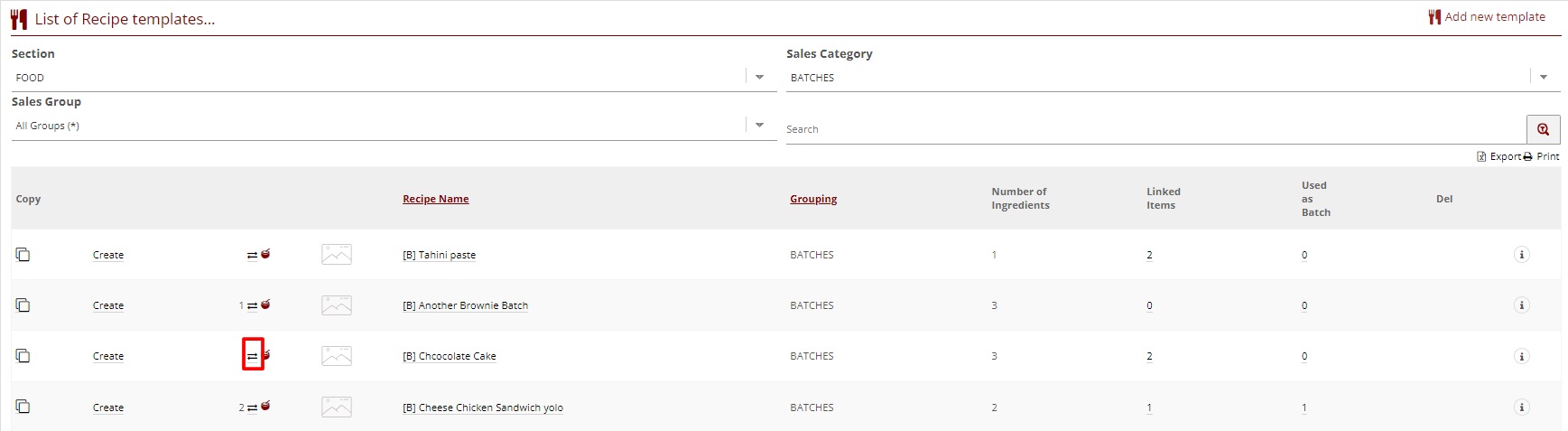Click the bowl icon for Cheese Chicken Sandwich
1568x431 pixels.
coord(265,407)
